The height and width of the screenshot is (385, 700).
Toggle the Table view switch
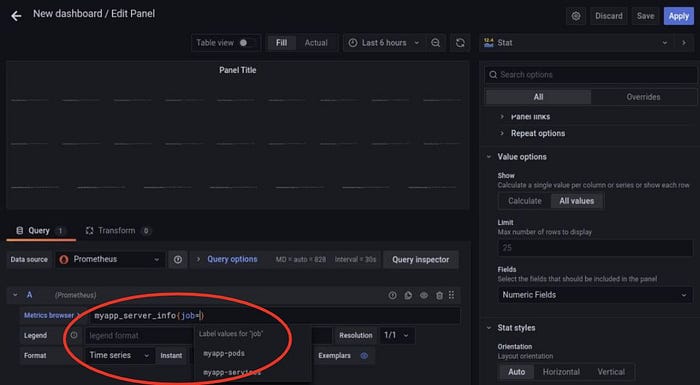246,43
